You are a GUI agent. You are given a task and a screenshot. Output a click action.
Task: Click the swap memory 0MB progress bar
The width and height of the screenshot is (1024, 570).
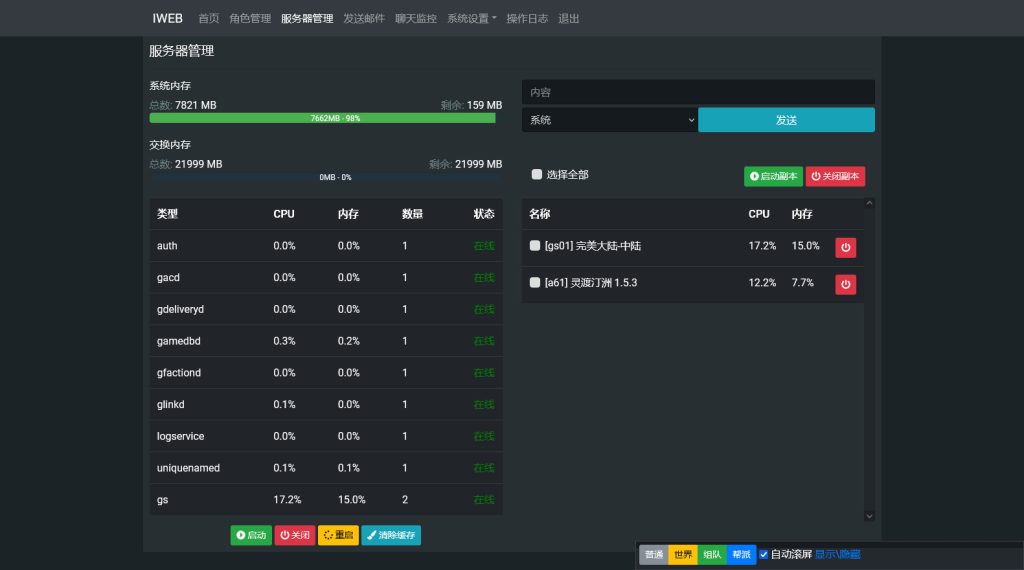326,177
